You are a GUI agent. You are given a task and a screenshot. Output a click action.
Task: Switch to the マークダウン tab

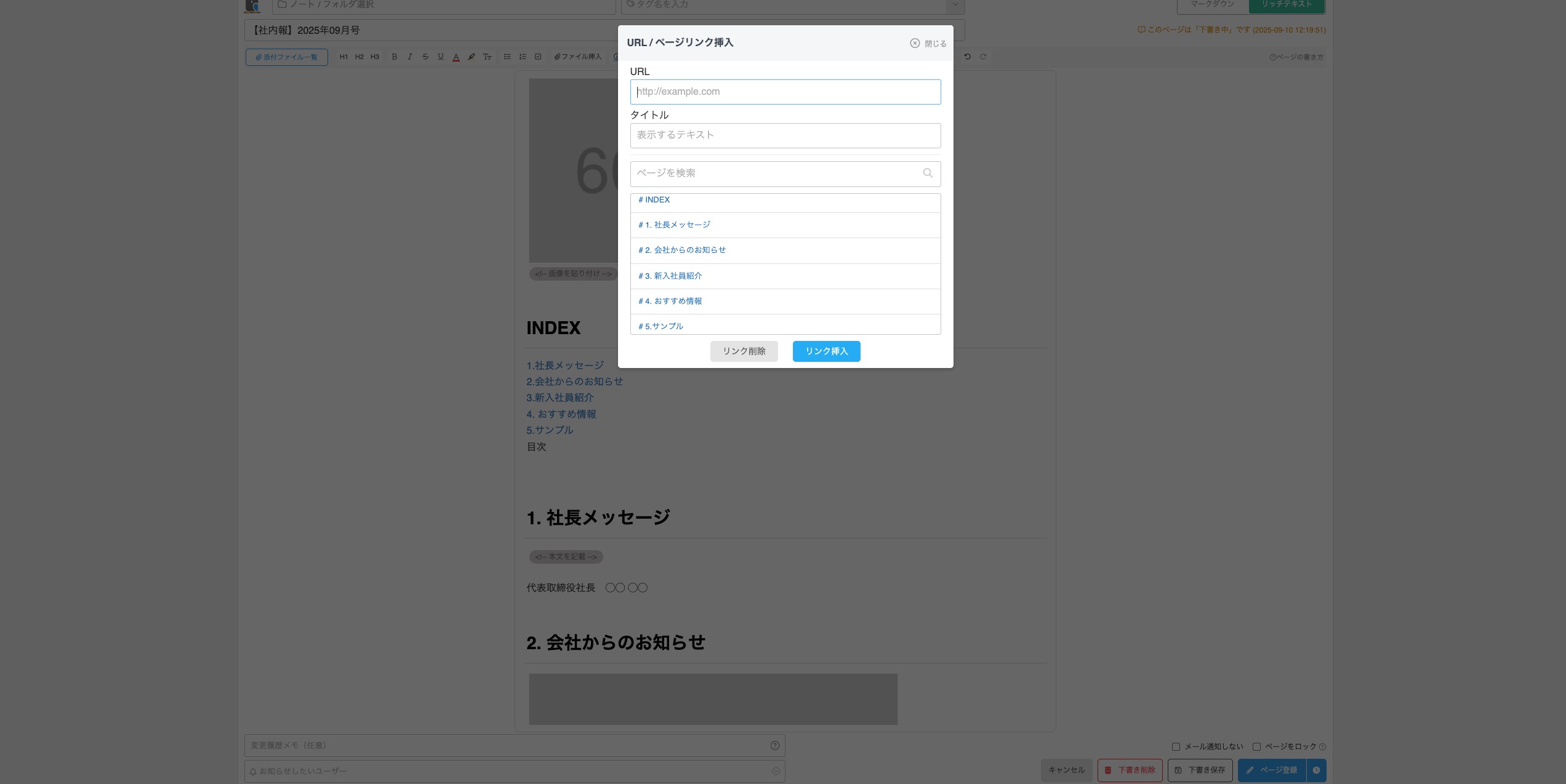point(1212,5)
